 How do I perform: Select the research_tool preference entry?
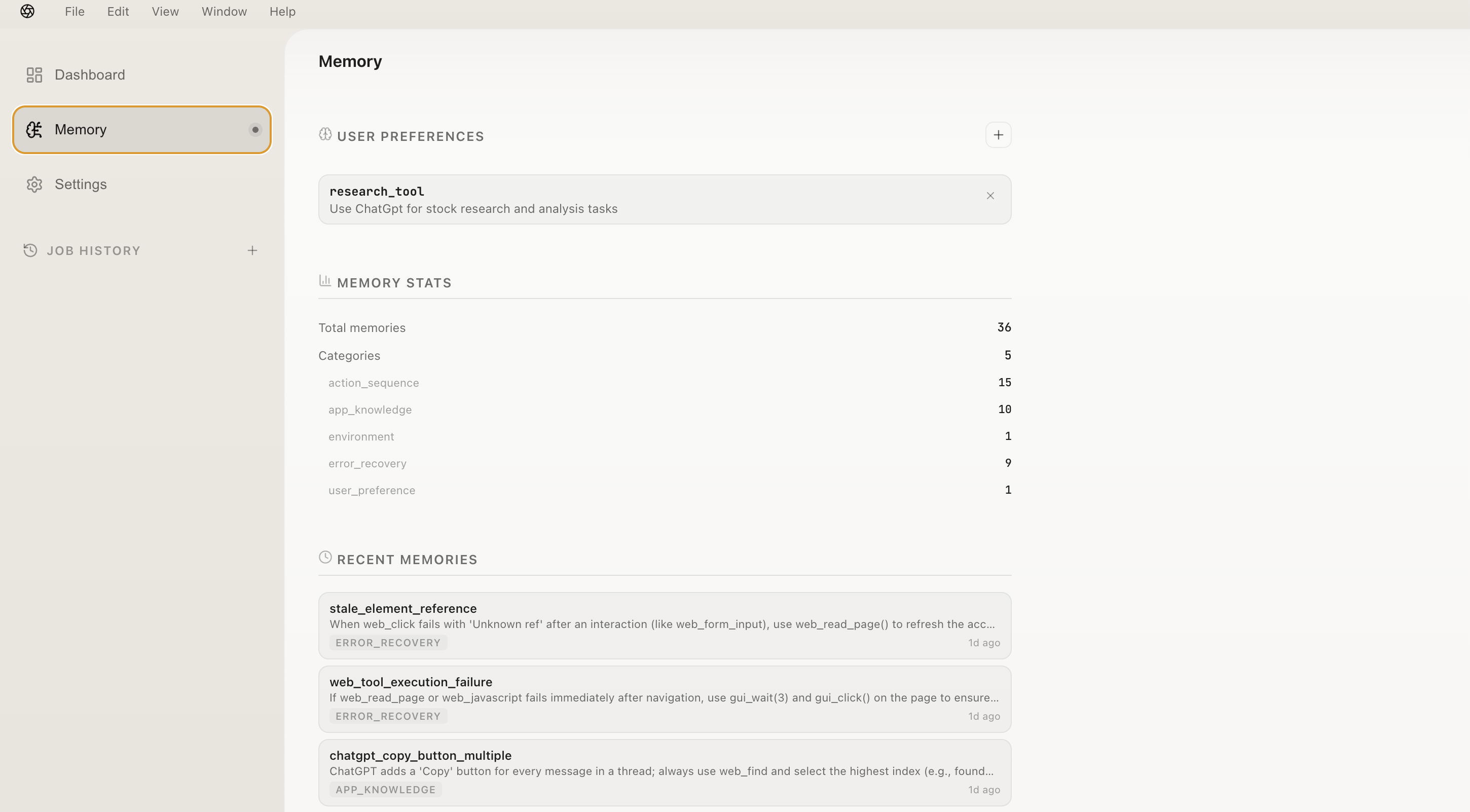(628, 200)
